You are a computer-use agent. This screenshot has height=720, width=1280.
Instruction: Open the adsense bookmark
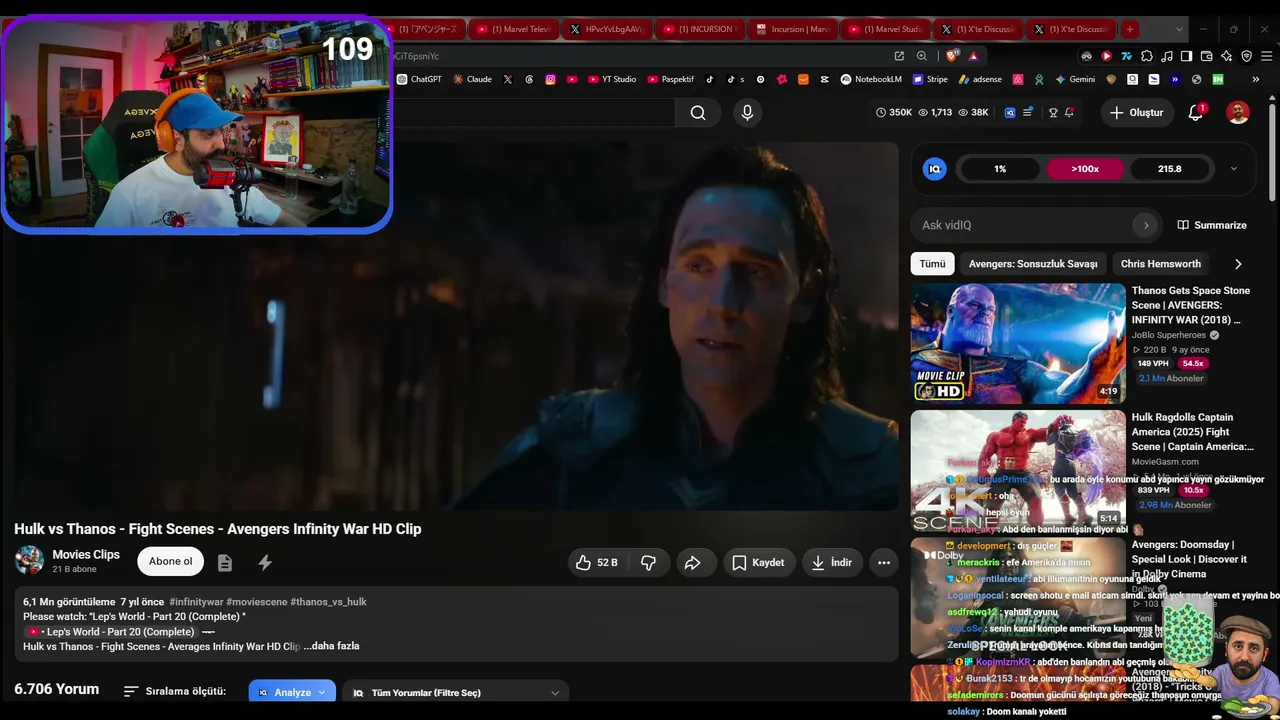point(980,79)
